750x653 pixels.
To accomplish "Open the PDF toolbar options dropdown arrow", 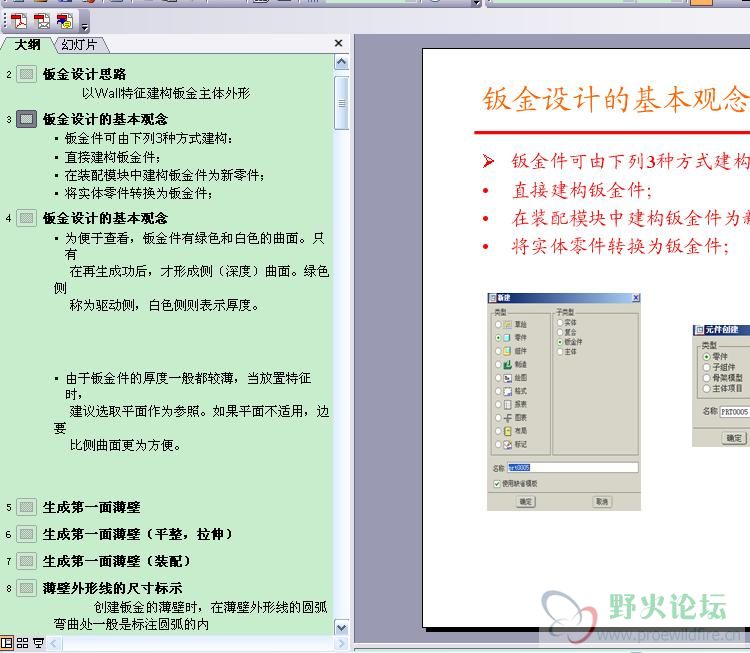I will [84, 26].
